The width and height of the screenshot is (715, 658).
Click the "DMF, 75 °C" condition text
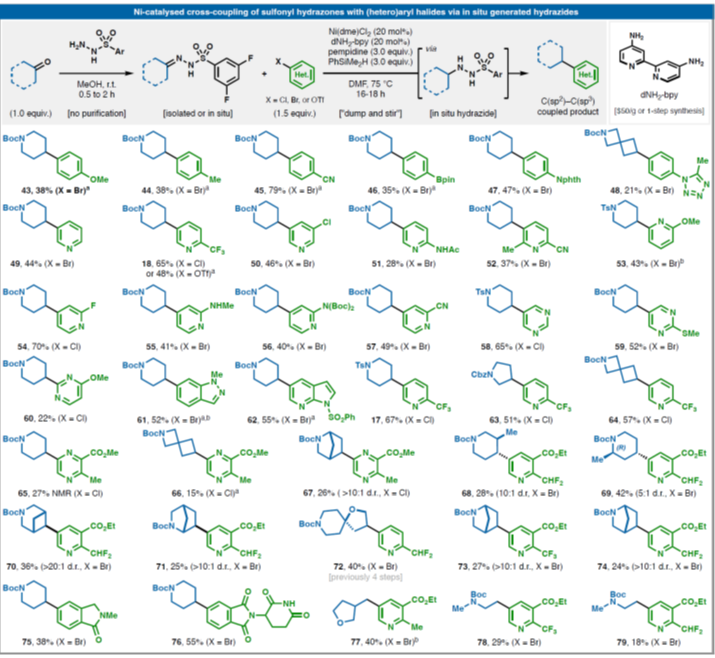tap(369, 84)
